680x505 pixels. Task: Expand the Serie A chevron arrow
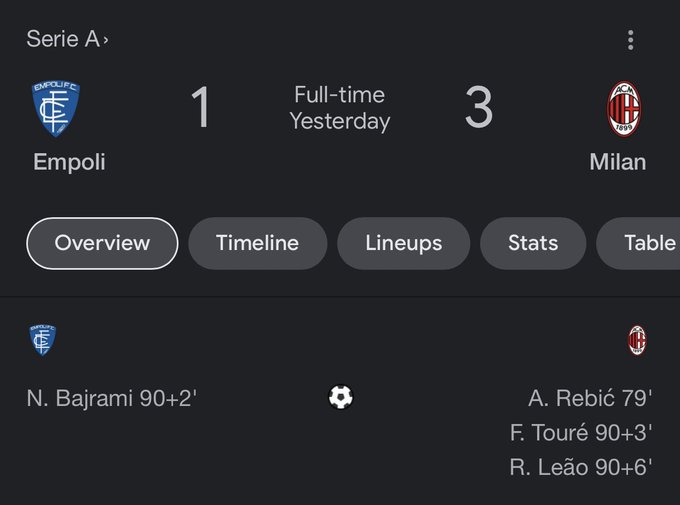tap(106, 40)
